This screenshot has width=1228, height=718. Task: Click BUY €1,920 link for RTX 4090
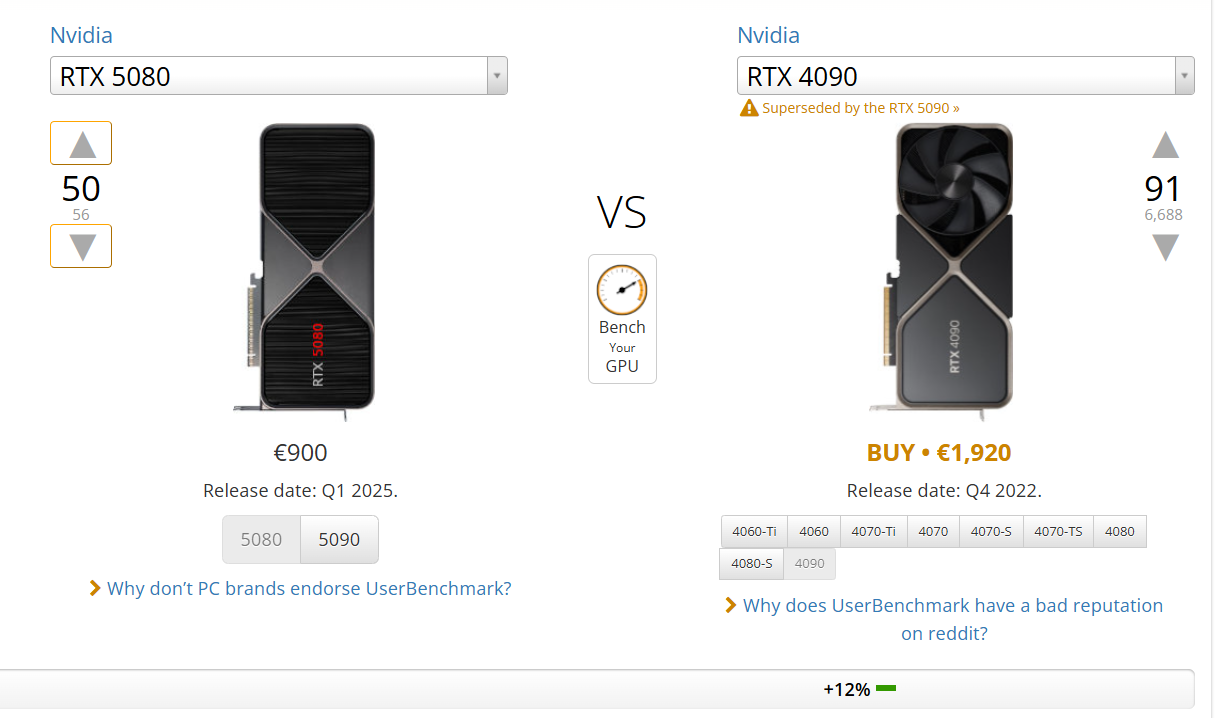(939, 453)
